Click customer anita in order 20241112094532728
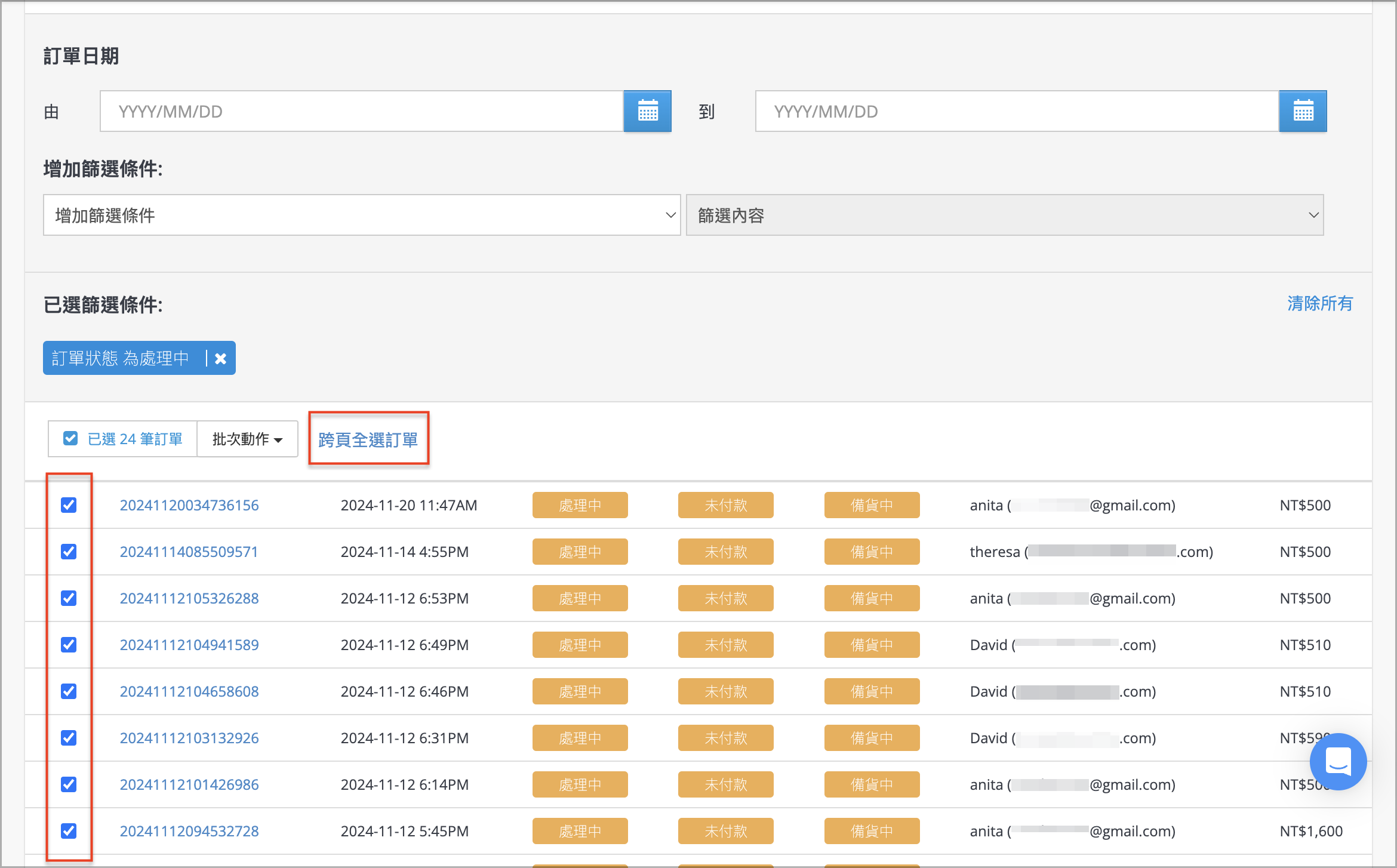The width and height of the screenshot is (1397, 868). tap(1072, 831)
